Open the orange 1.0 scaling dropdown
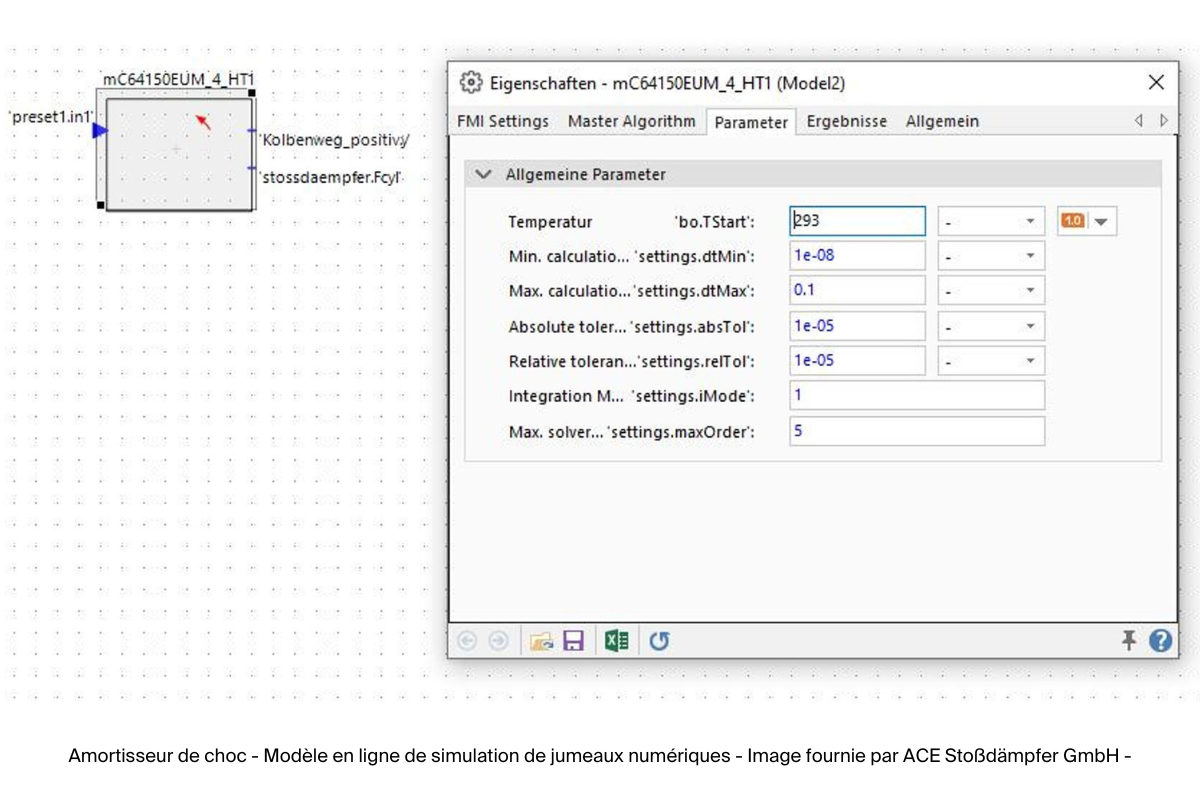Screen dimensions: 1200x800 point(1100,221)
